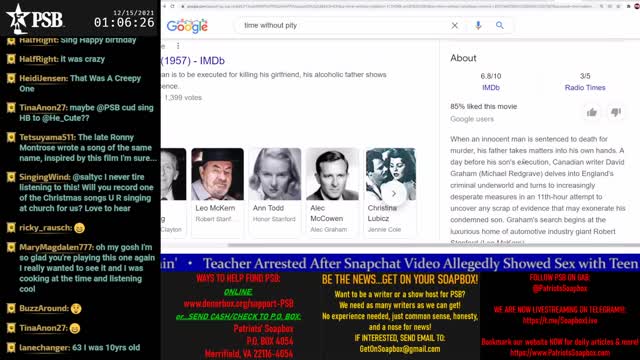Screen dimensions: 640x360
Task: Show more cast with the carousel arrow
Action: [393, 193]
